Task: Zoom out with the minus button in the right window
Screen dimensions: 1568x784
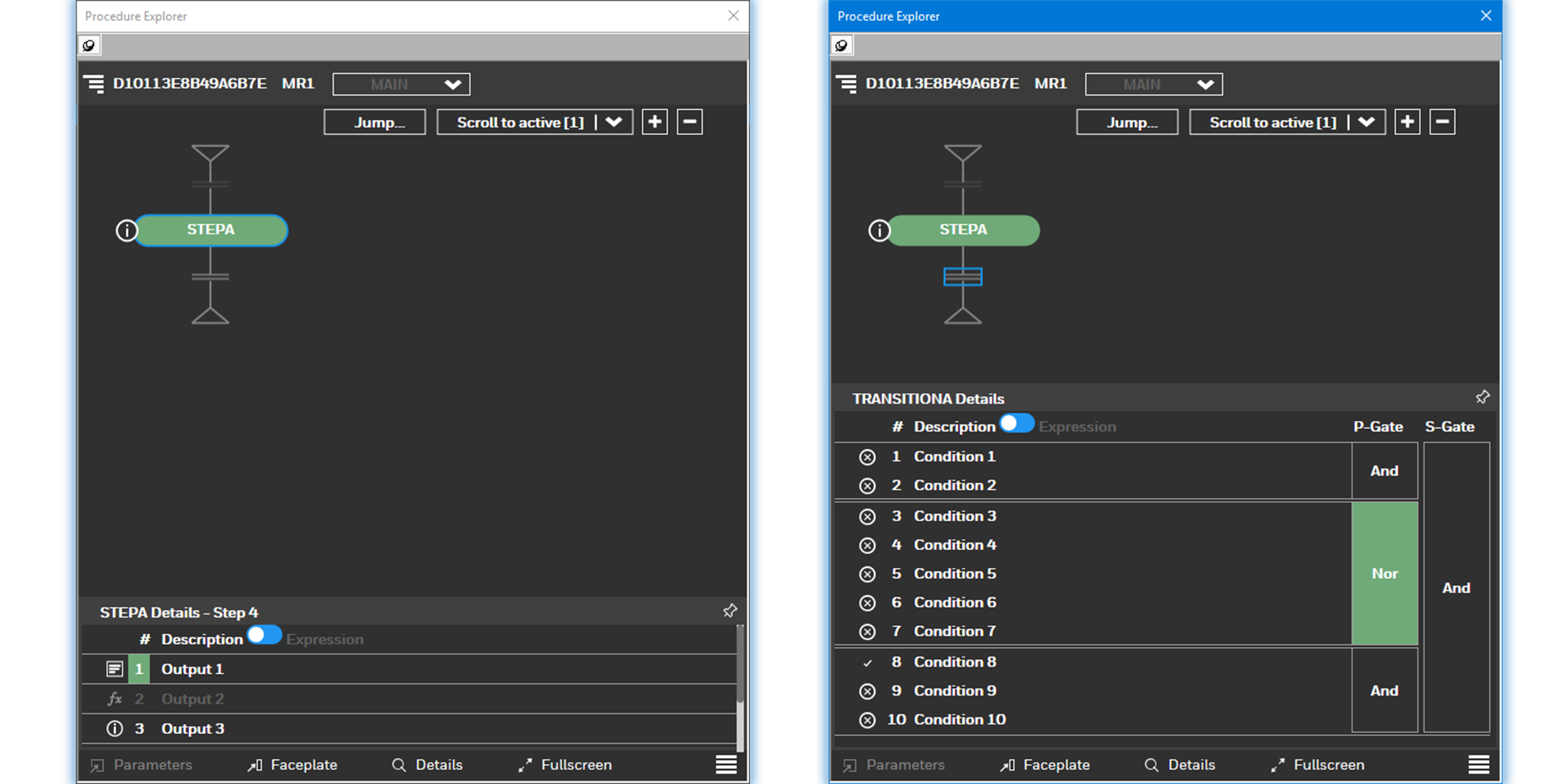Action: click(x=1442, y=122)
